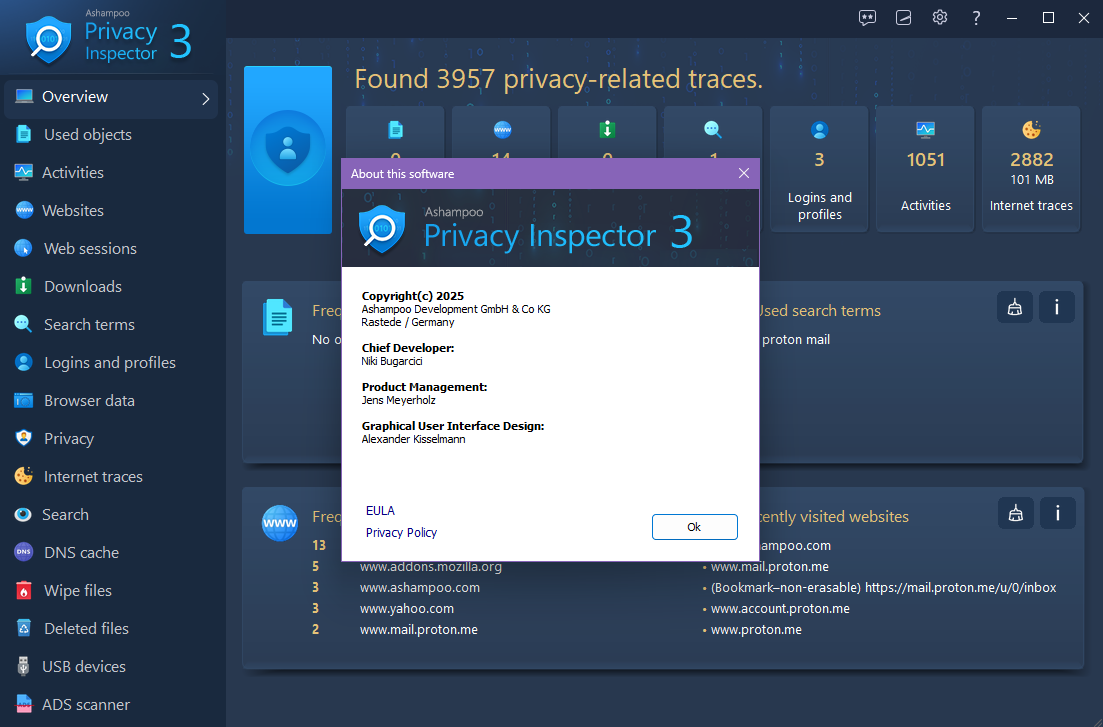Click the Activities sidebar icon

tap(23, 172)
